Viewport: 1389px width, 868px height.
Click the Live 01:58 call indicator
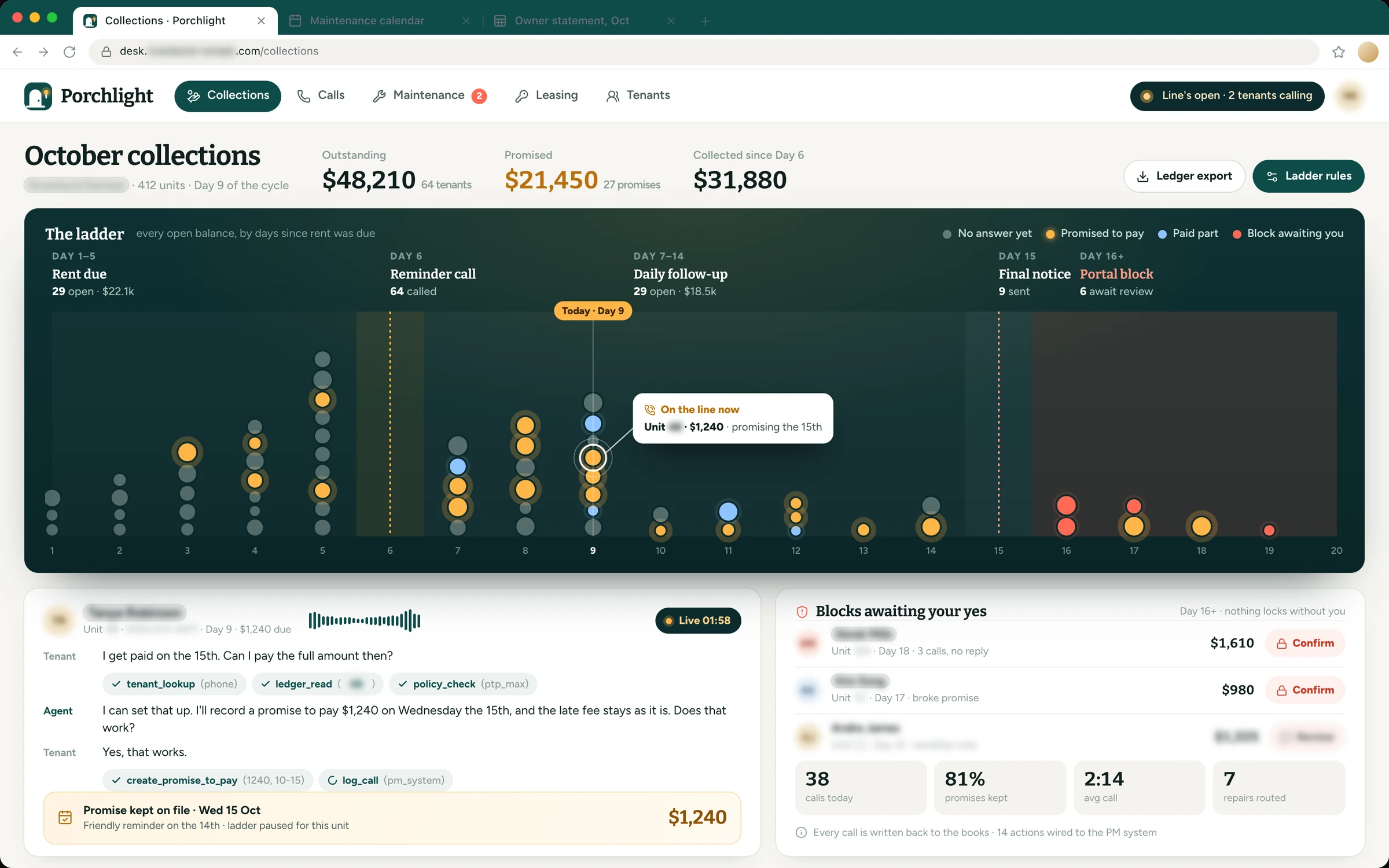click(x=698, y=620)
